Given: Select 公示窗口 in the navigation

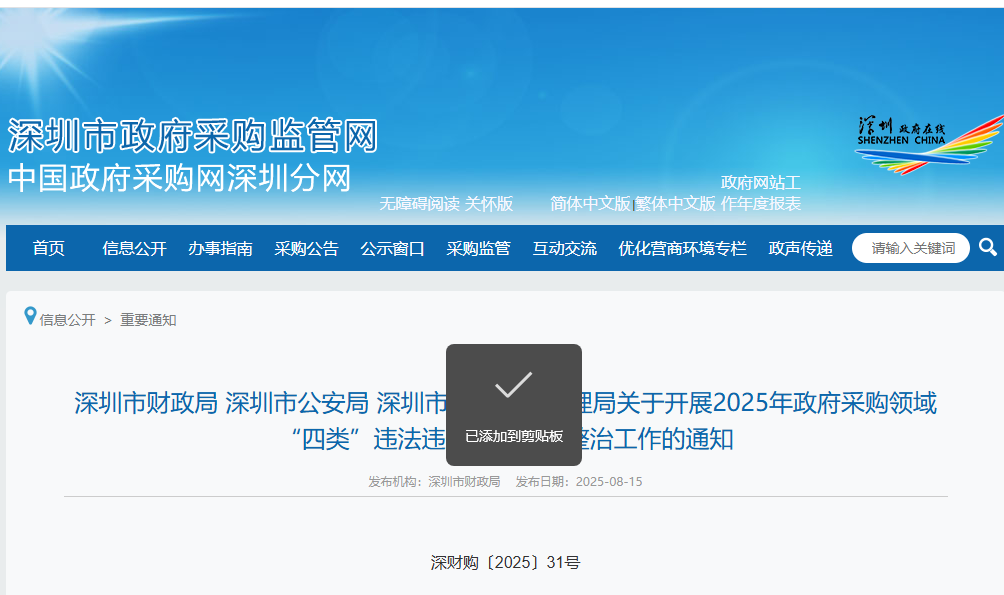Looking at the screenshot, I should click(x=391, y=247).
